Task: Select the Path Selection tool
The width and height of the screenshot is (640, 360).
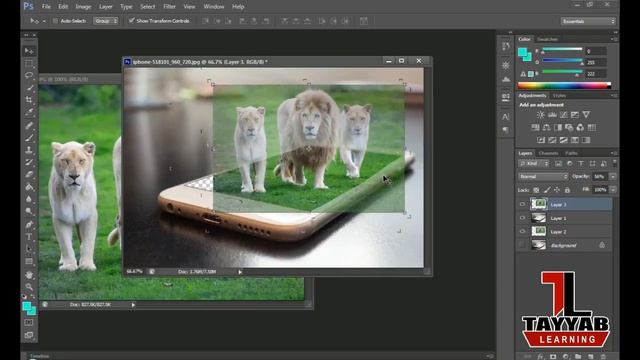Action: click(x=29, y=249)
